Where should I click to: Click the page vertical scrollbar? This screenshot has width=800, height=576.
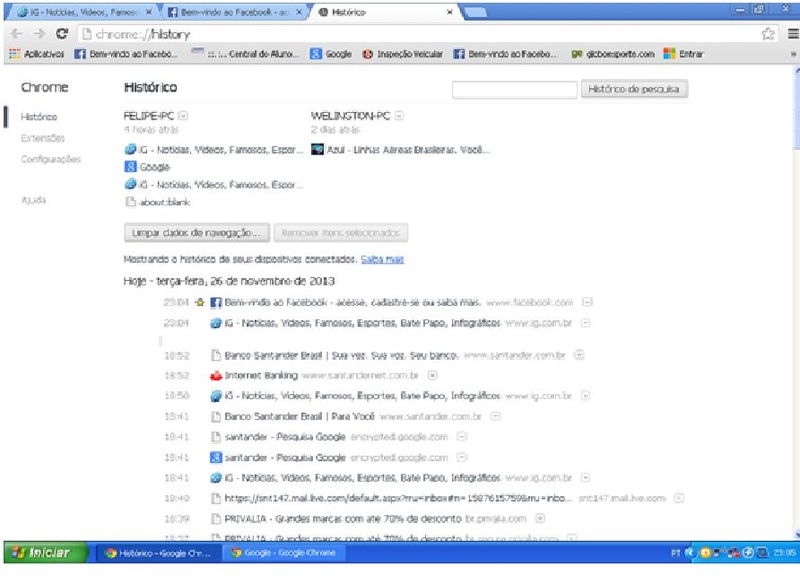(x=796, y=301)
